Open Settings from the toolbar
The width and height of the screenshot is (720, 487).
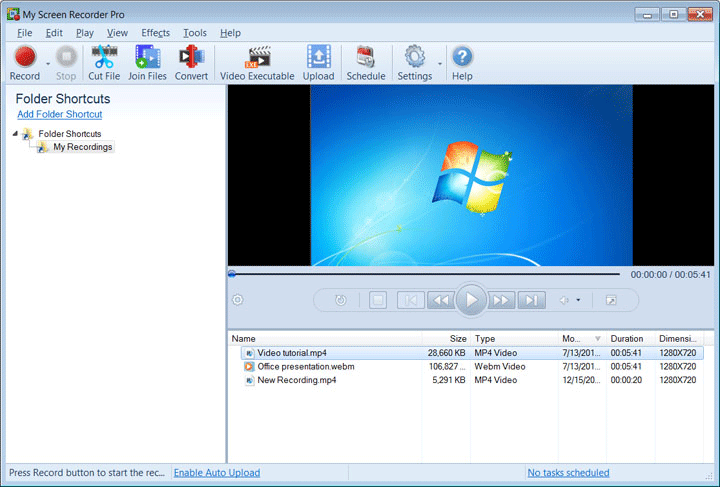(x=415, y=63)
